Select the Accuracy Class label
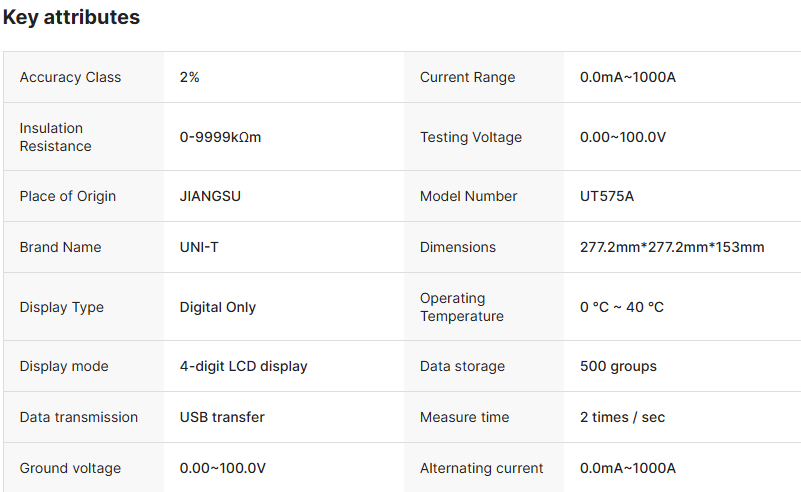The image size is (801, 492). click(70, 77)
